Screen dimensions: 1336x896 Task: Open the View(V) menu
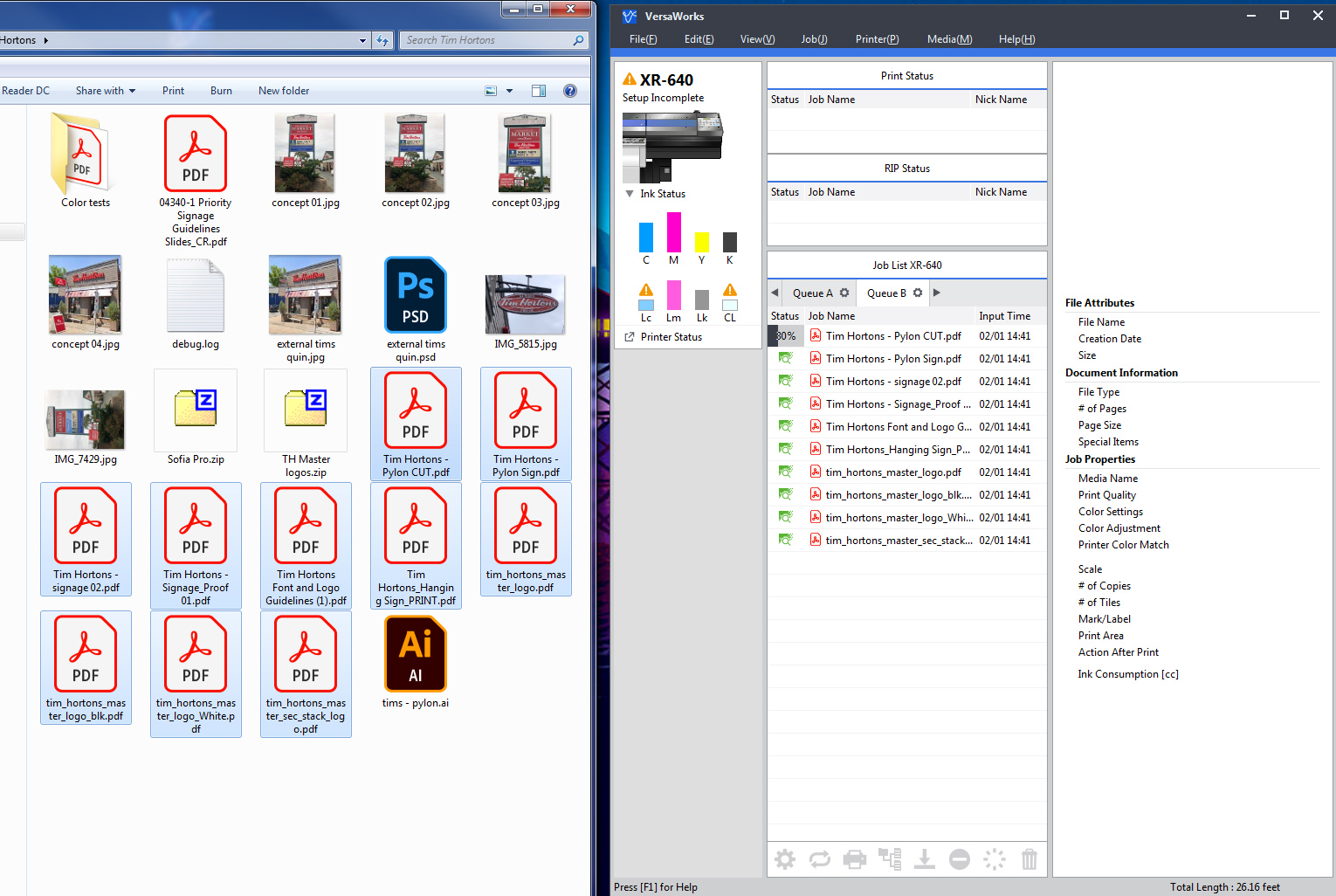click(757, 39)
